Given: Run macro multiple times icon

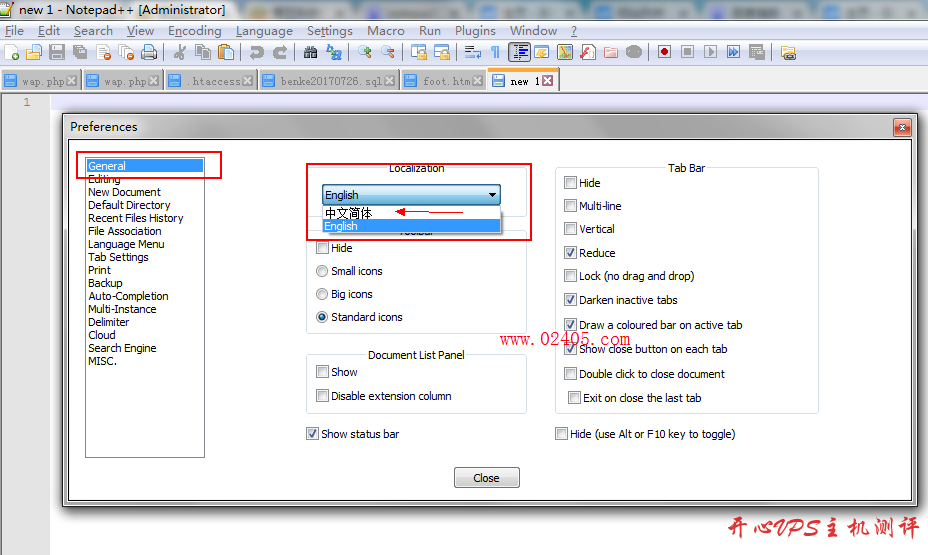Looking at the screenshot, I should (733, 52).
